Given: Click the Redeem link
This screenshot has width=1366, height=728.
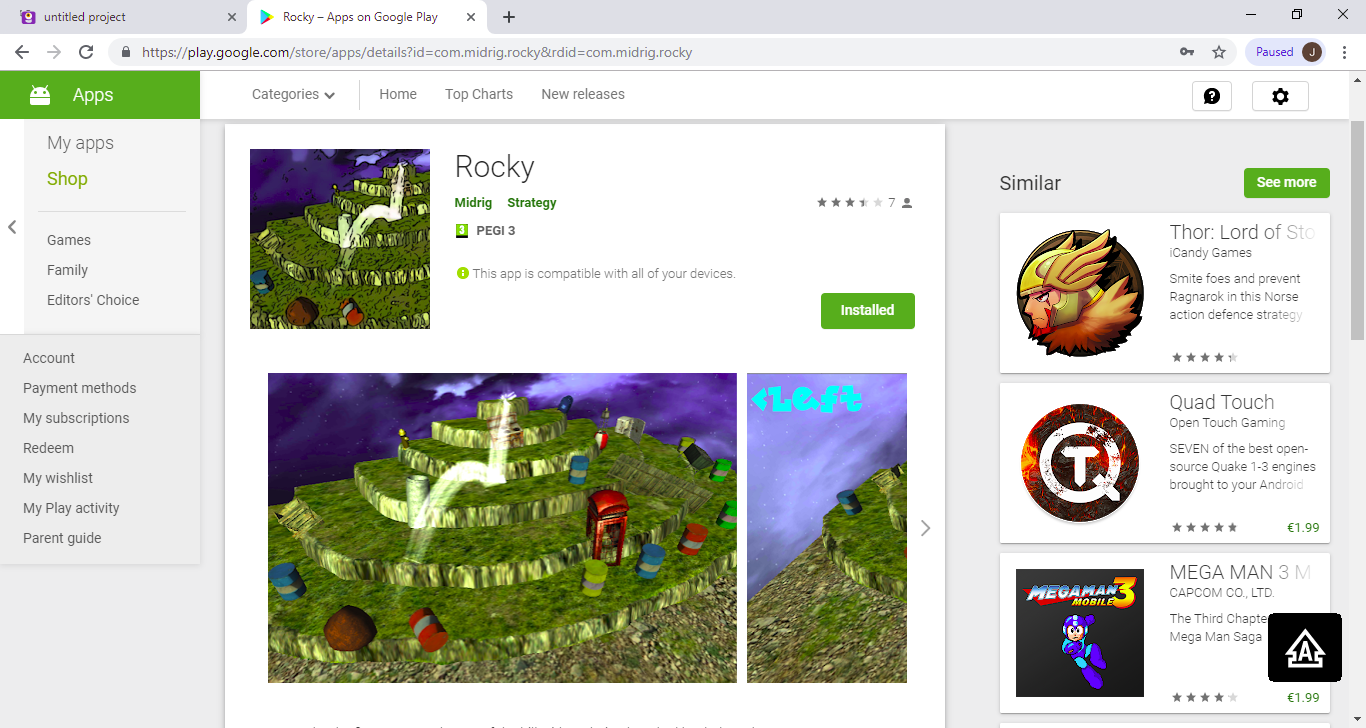Looking at the screenshot, I should 48,448.
